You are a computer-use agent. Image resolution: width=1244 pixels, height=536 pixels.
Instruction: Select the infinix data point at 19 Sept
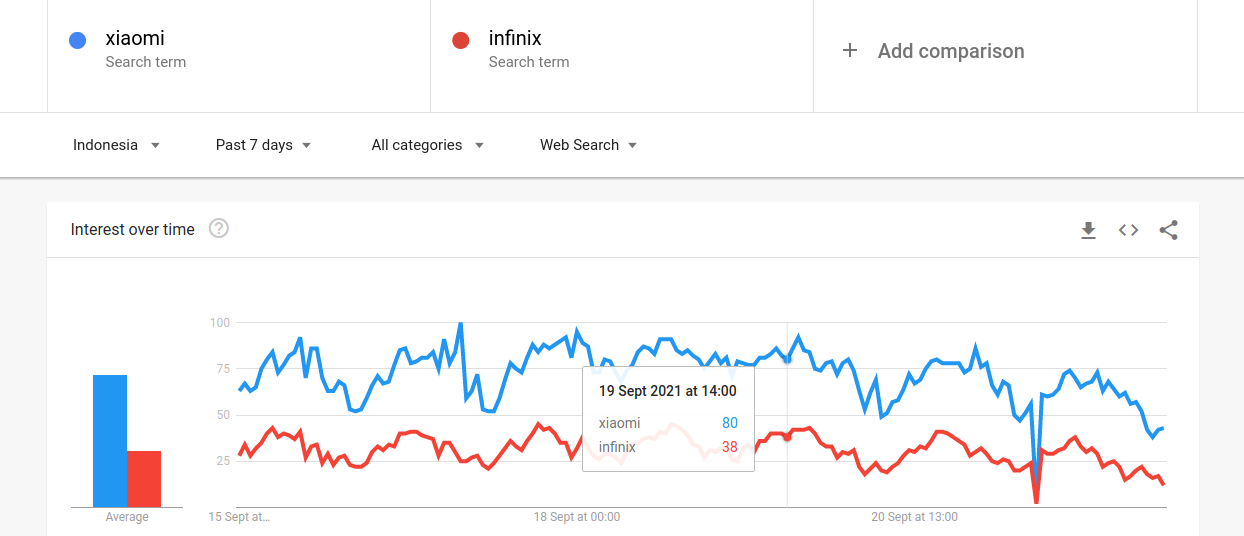pos(787,437)
